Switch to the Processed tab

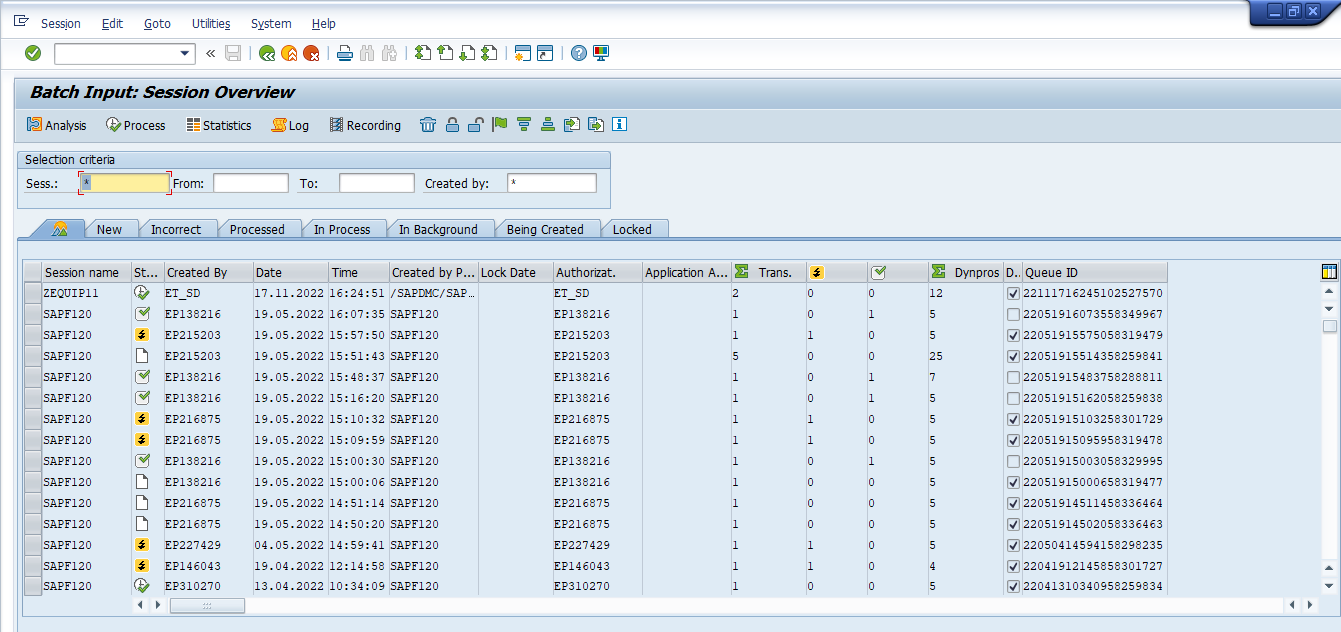pos(257,229)
